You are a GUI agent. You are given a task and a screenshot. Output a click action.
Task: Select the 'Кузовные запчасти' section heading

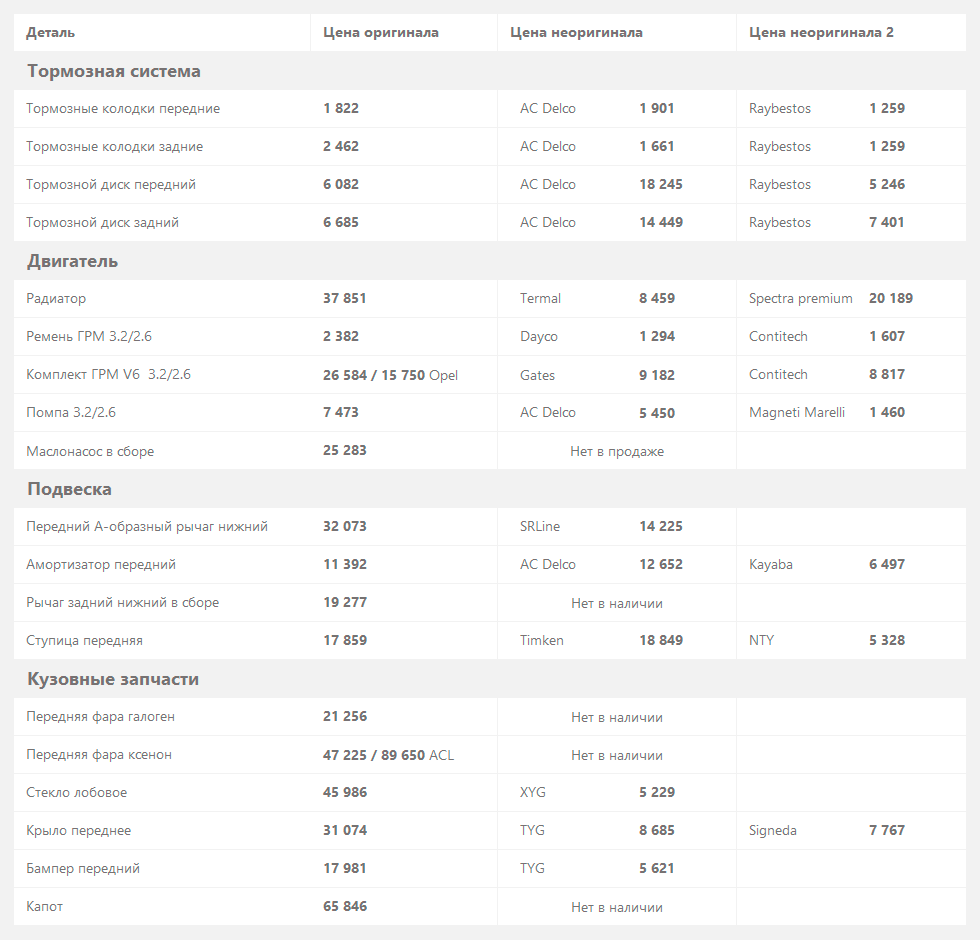pyautogui.click(x=113, y=679)
